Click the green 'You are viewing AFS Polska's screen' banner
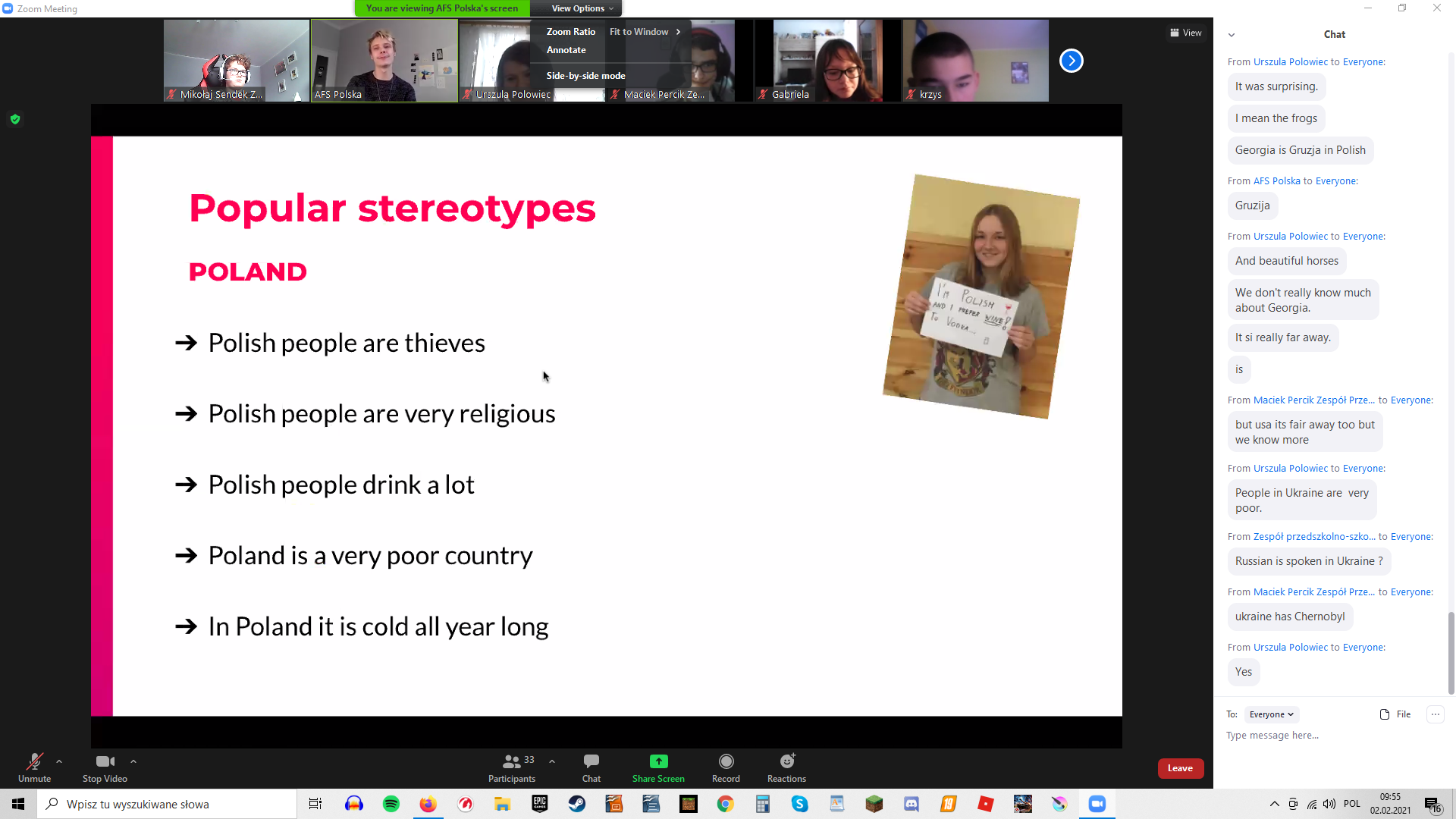 click(442, 8)
